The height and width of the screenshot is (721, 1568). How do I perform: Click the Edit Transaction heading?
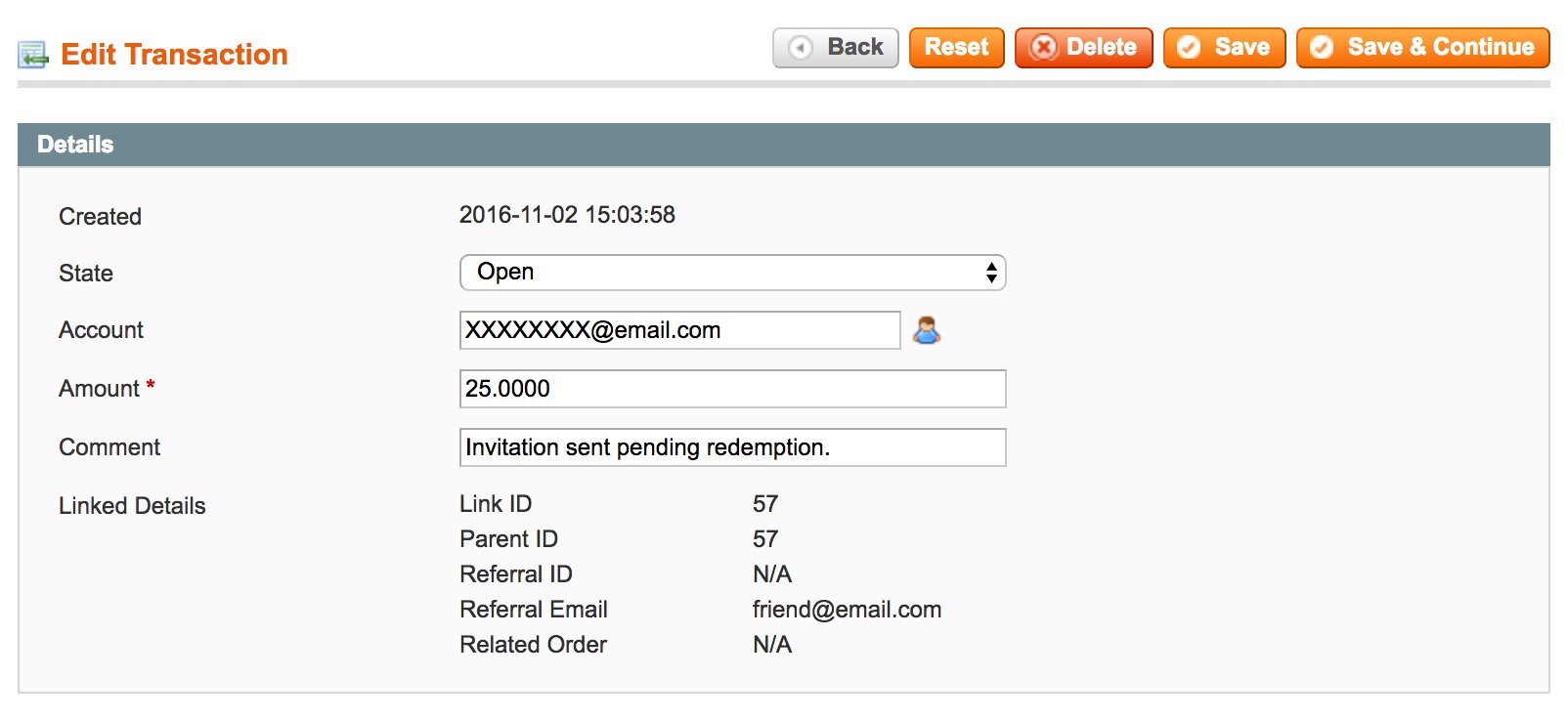174,55
